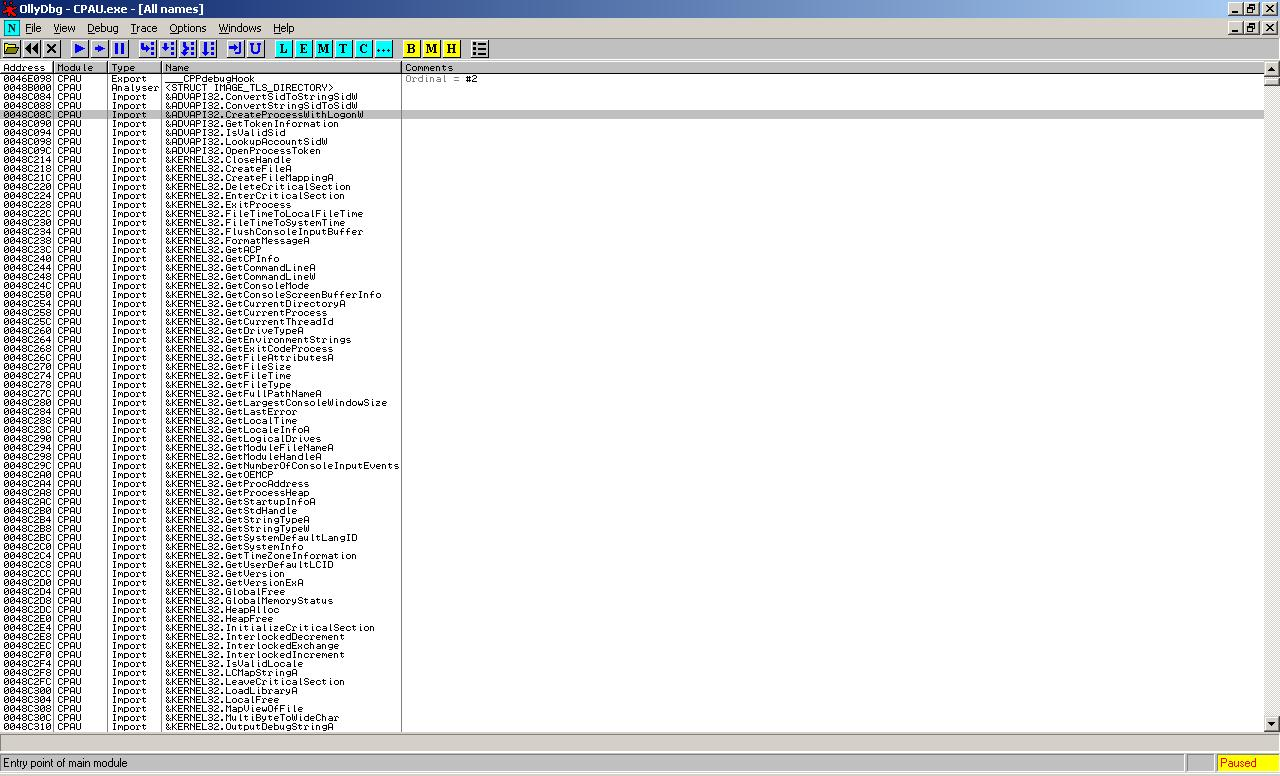Sort by the Address column header
This screenshot has height=776, width=1280.
[x=27, y=67]
